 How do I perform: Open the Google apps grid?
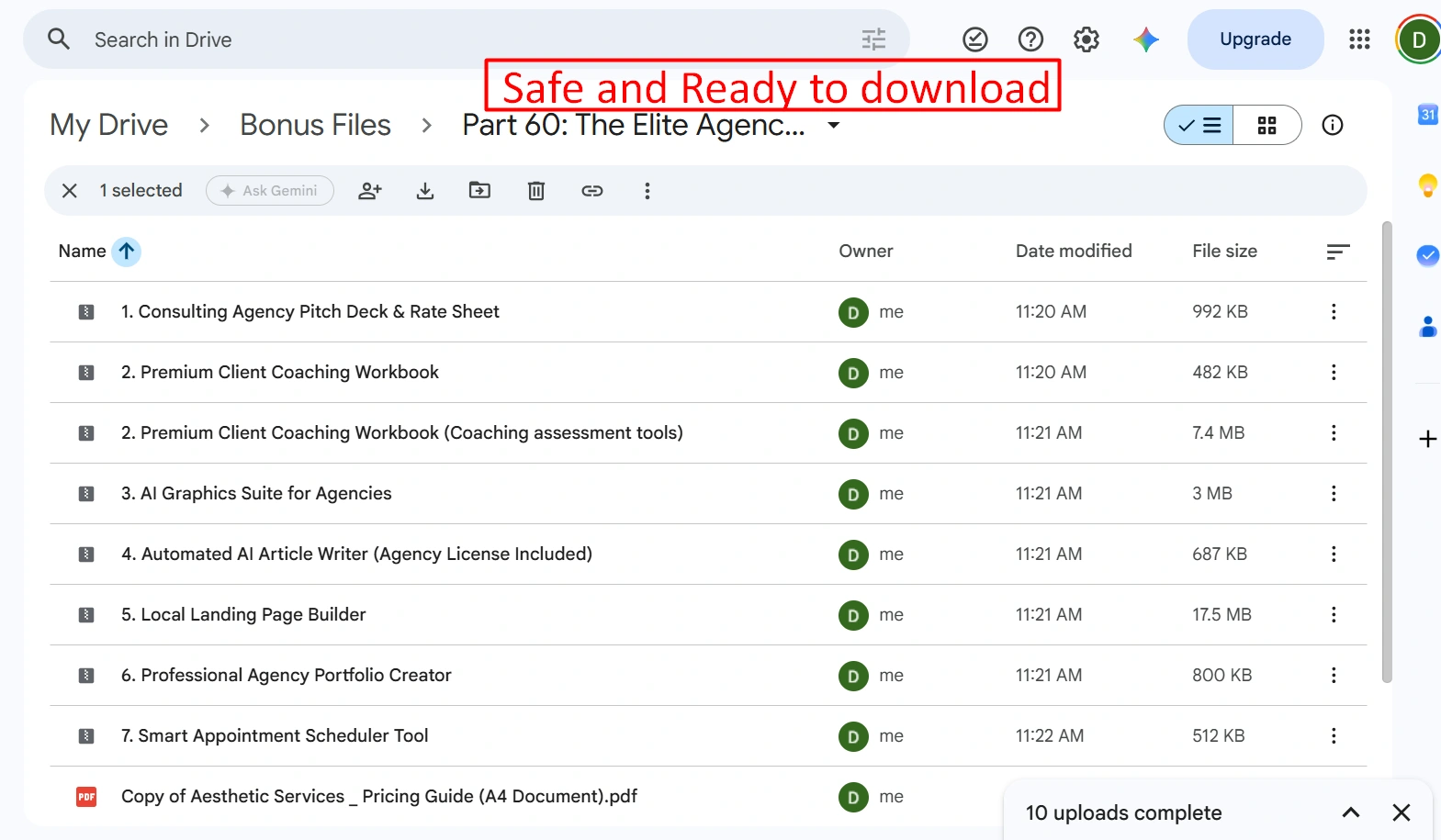[x=1359, y=39]
